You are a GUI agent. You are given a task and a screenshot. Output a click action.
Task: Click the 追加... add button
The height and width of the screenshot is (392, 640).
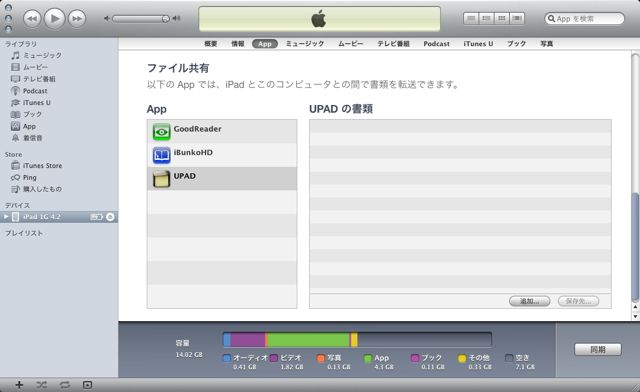pos(529,301)
